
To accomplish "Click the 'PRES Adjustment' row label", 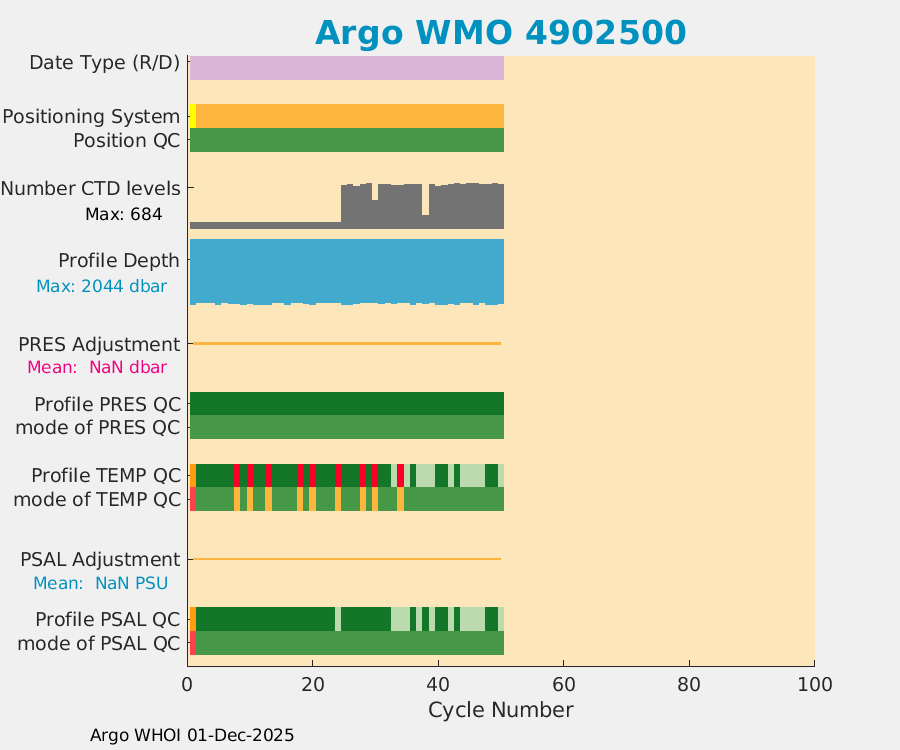I will click(99, 344).
